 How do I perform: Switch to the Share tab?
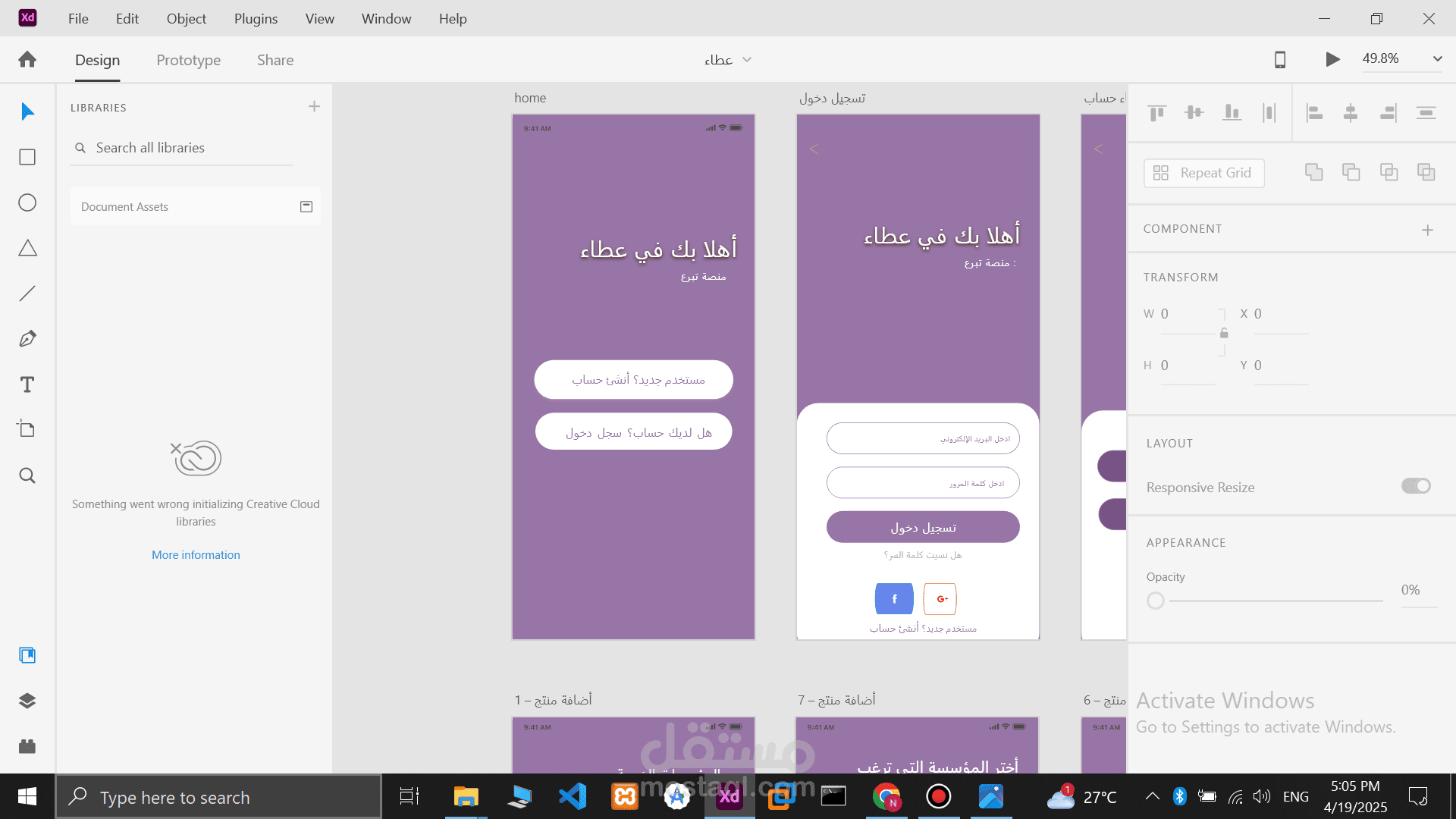coord(275,60)
